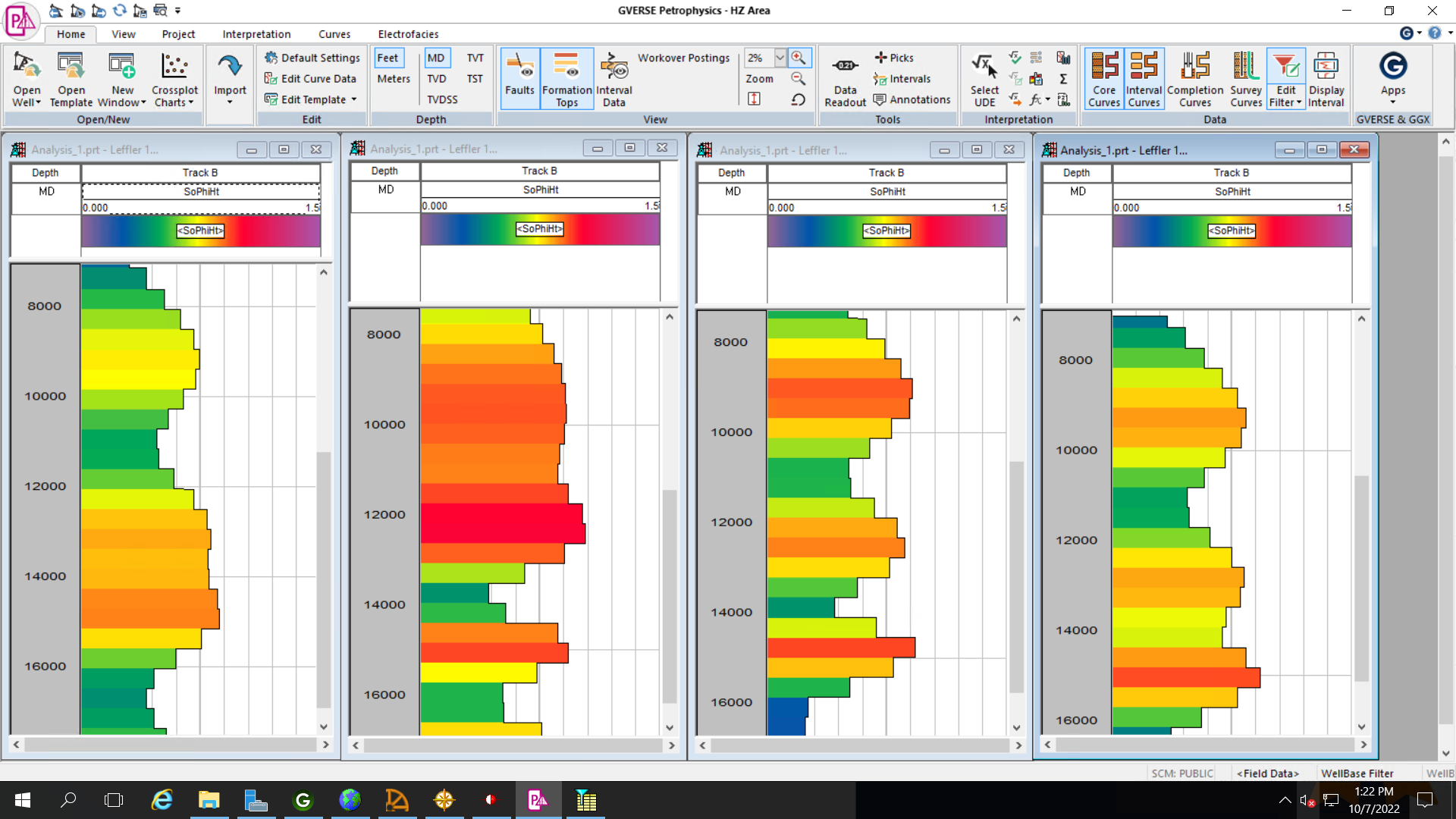This screenshot has height=819, width=1456.
Task: Toggle Interval Curves
Action: [x=1144, y=79]
